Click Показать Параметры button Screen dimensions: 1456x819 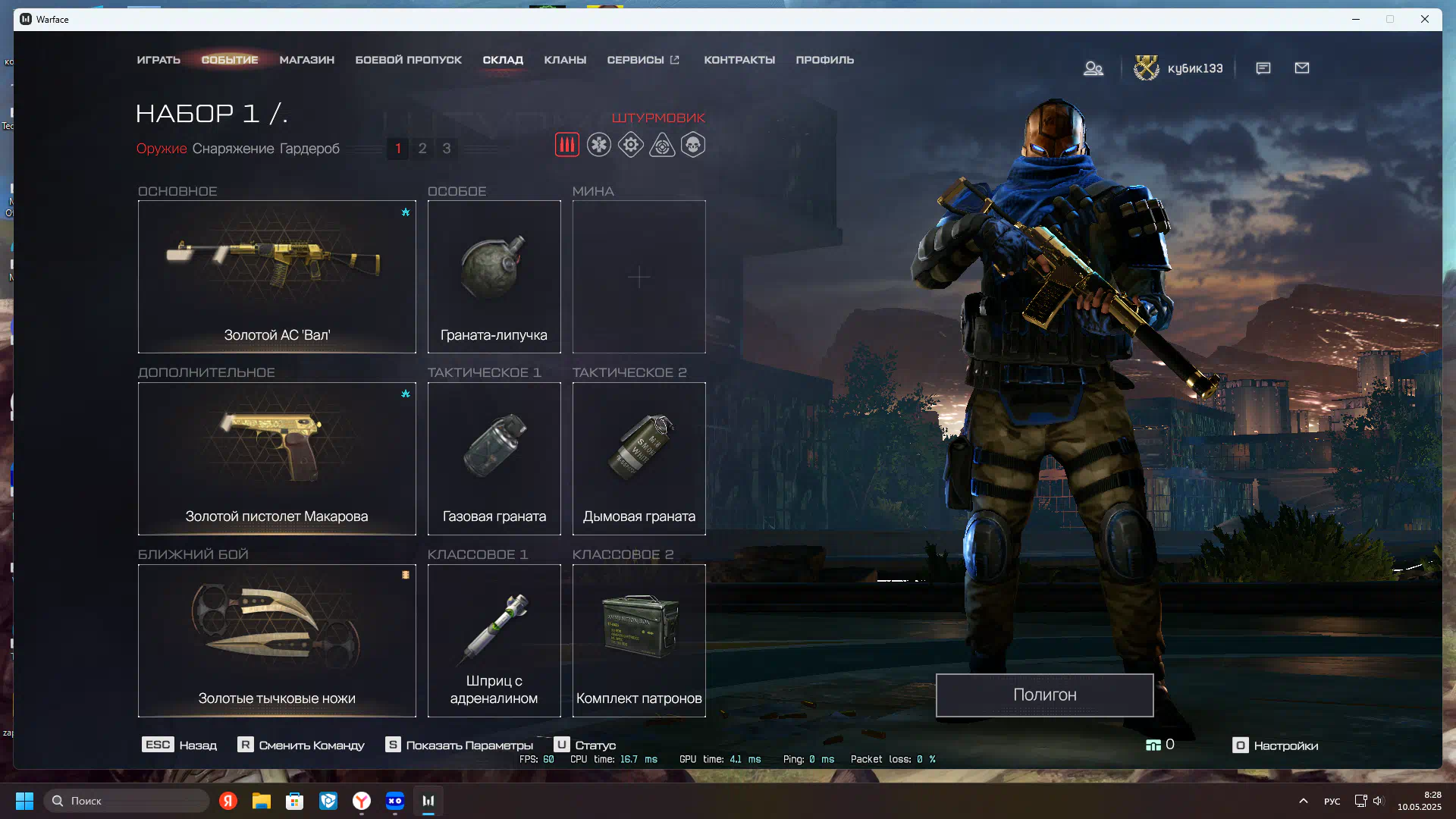tap(460, 745)
